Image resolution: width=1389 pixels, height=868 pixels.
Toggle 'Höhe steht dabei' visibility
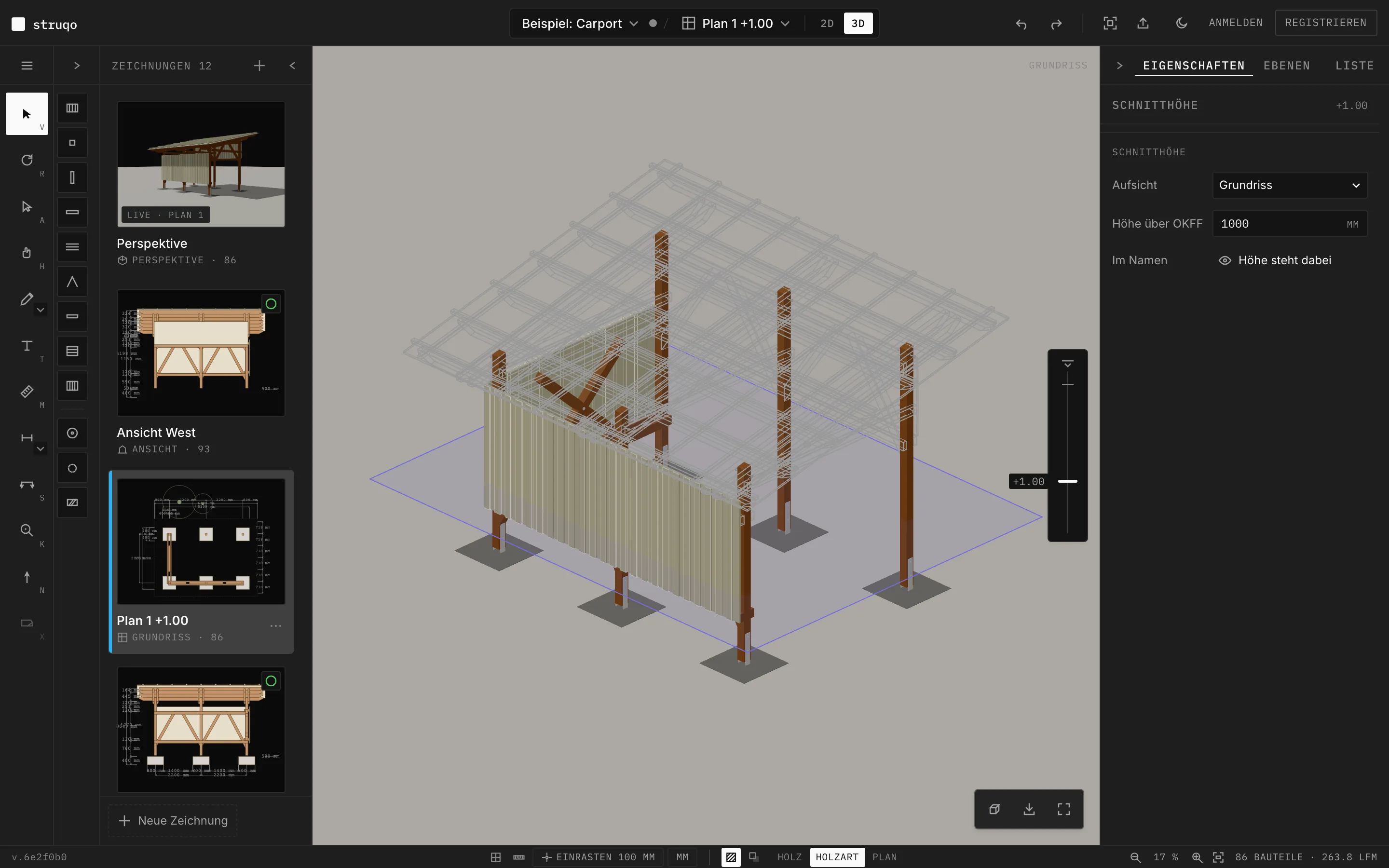(1274, 260)
